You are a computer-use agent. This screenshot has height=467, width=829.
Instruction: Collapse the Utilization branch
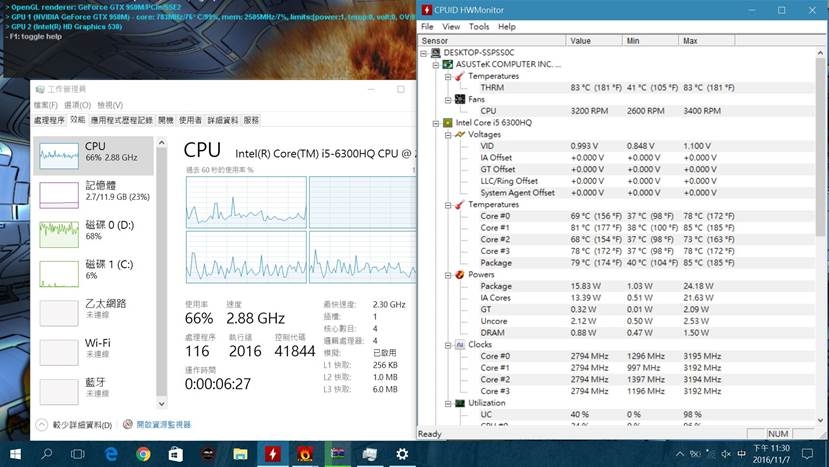pos(448,404)
